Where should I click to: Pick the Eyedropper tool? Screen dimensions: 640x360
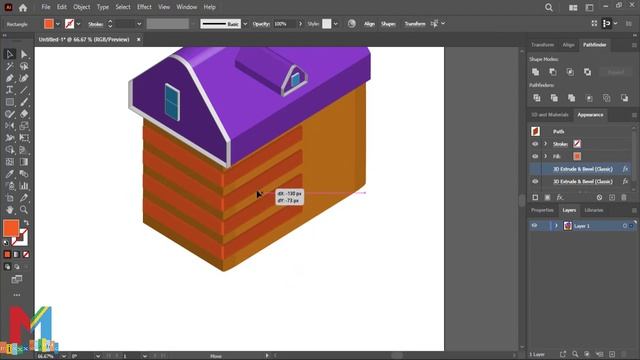[x=10, y=174]
